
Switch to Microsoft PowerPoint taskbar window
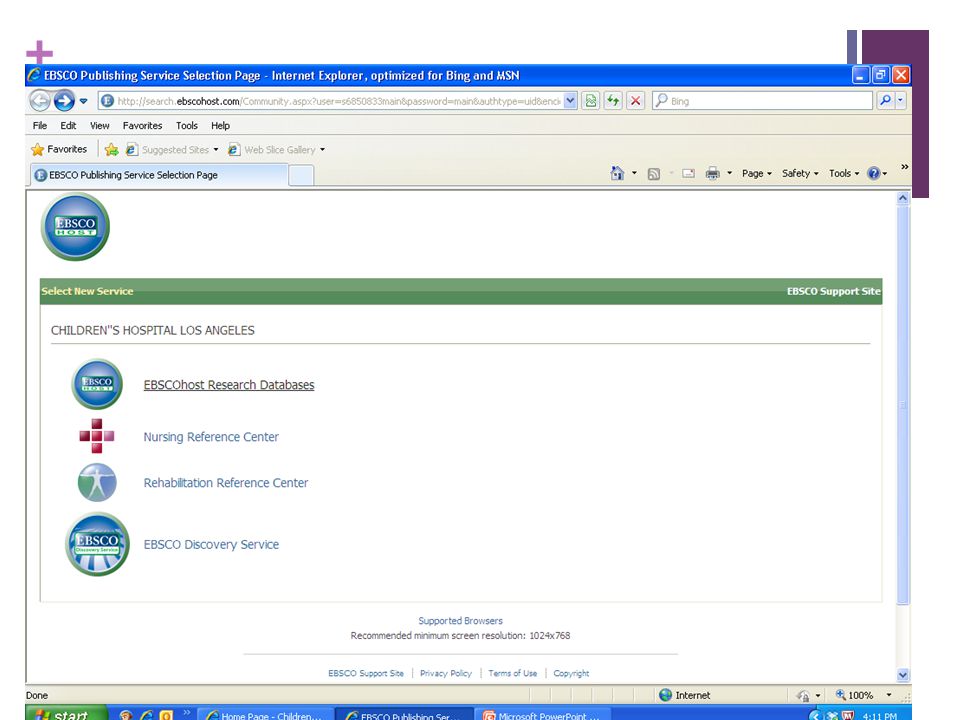[x=543, y=714]
